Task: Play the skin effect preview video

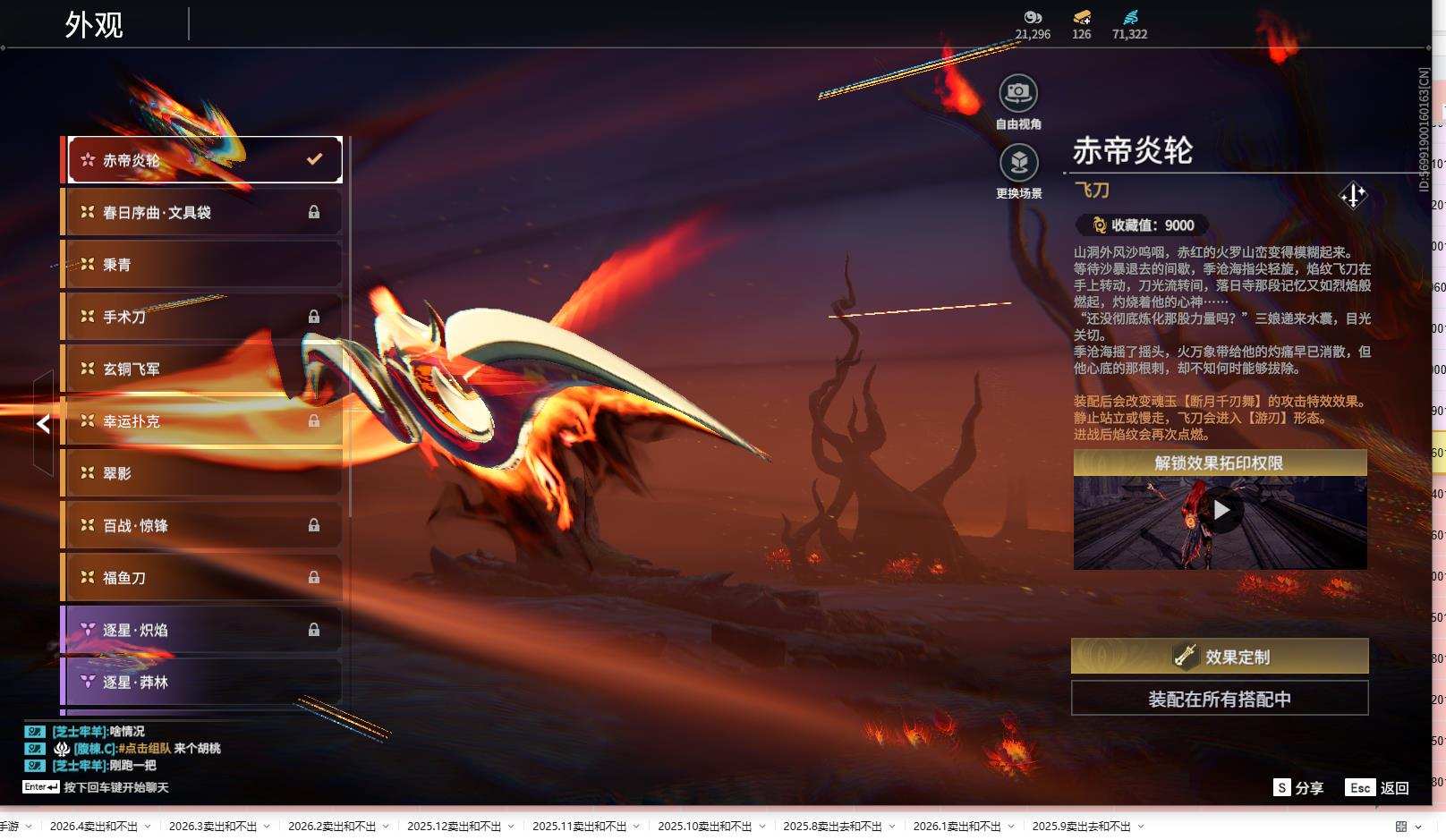Action: [1221, 510]
